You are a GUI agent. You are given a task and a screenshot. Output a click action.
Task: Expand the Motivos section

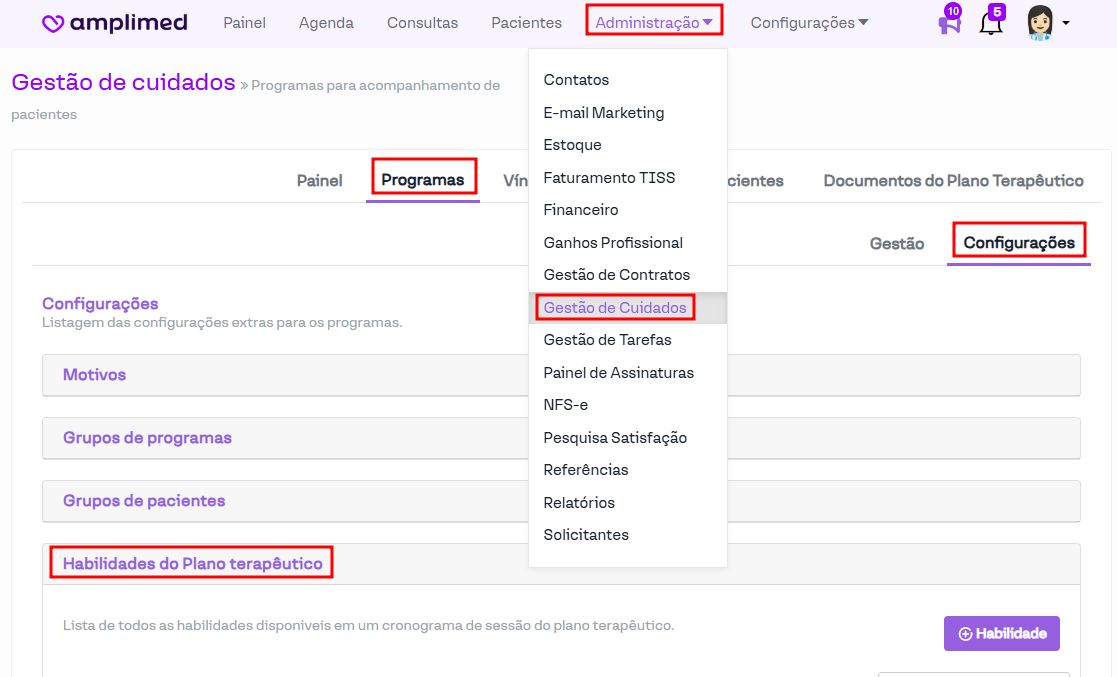tap(95, 375)
